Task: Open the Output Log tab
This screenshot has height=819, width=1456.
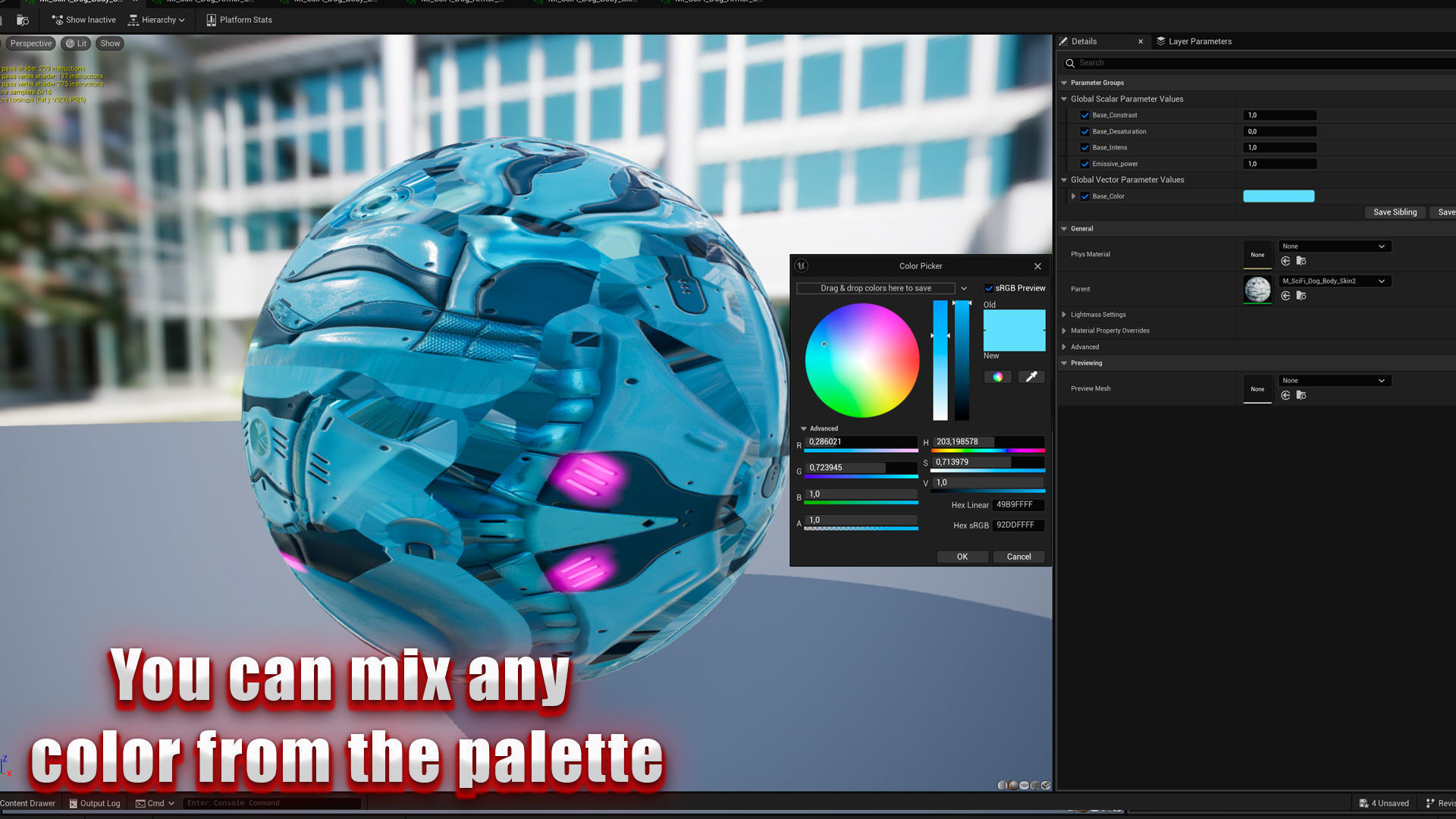Action: point(95,803)
